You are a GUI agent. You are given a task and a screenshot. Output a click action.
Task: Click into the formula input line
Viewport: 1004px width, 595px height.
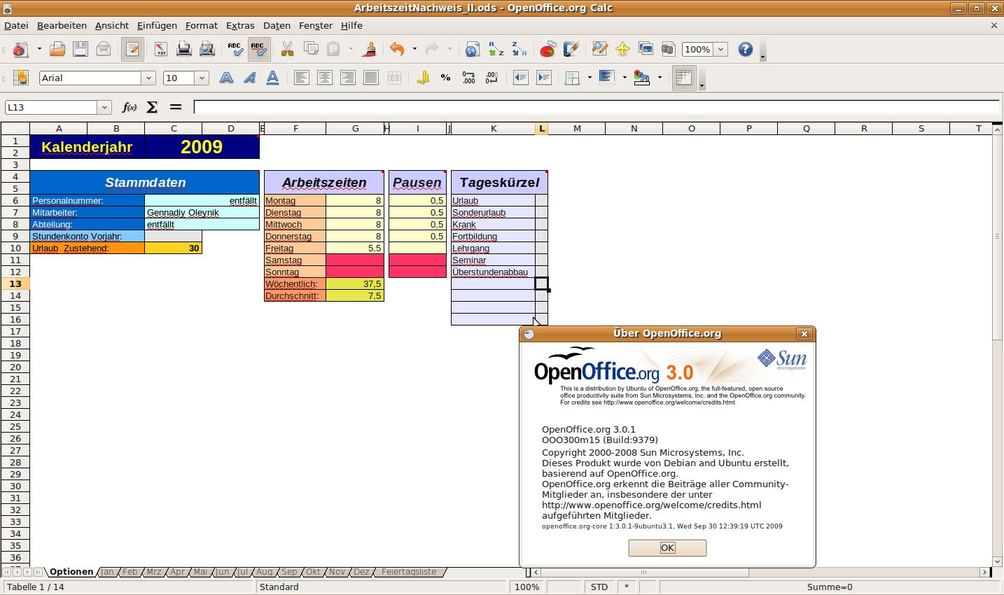tap(595, 107)
